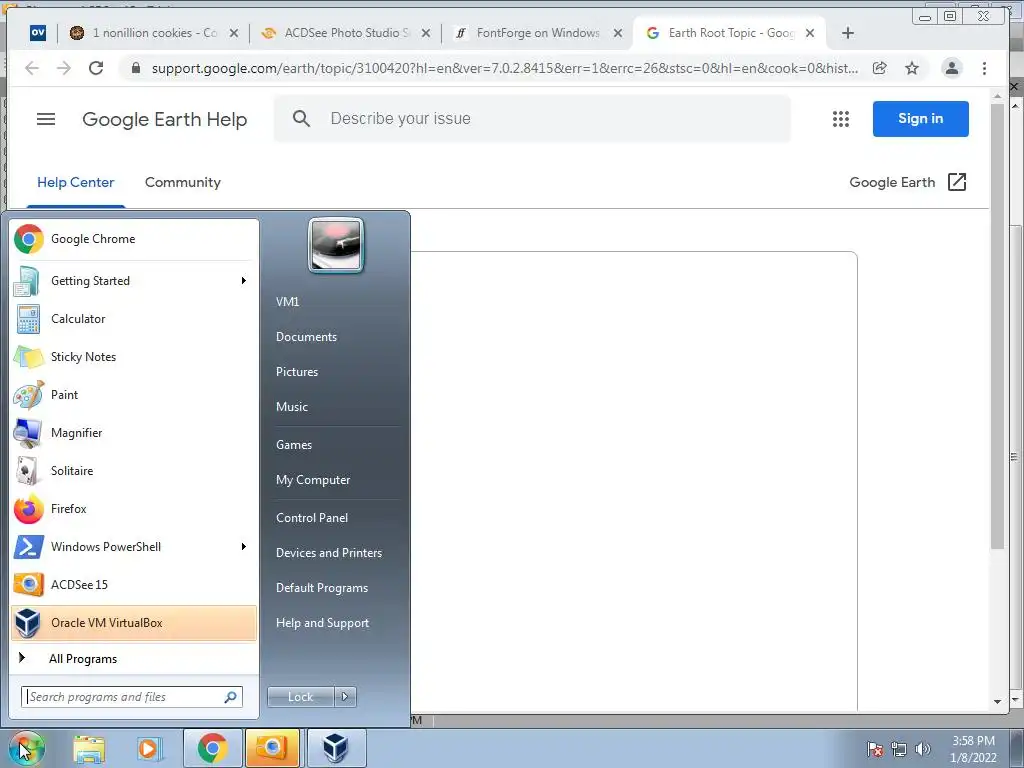Open File Explorer from the taskbar
Image resolution: width=1024 pixels, height=768 pixels.
click(89, 748)
